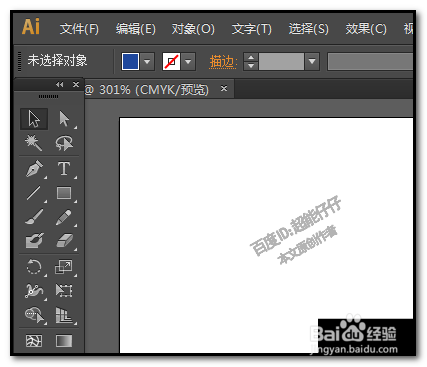427x367 pixels.
Task: Open the 文件(F) menu
Action: [79, 29]
